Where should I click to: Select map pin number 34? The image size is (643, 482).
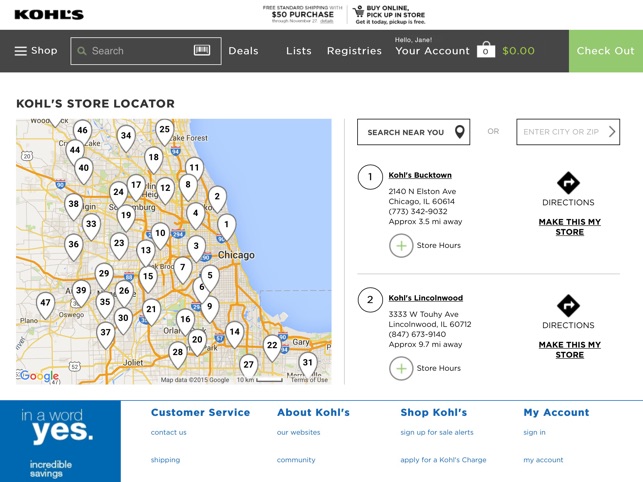click(126, 138)
